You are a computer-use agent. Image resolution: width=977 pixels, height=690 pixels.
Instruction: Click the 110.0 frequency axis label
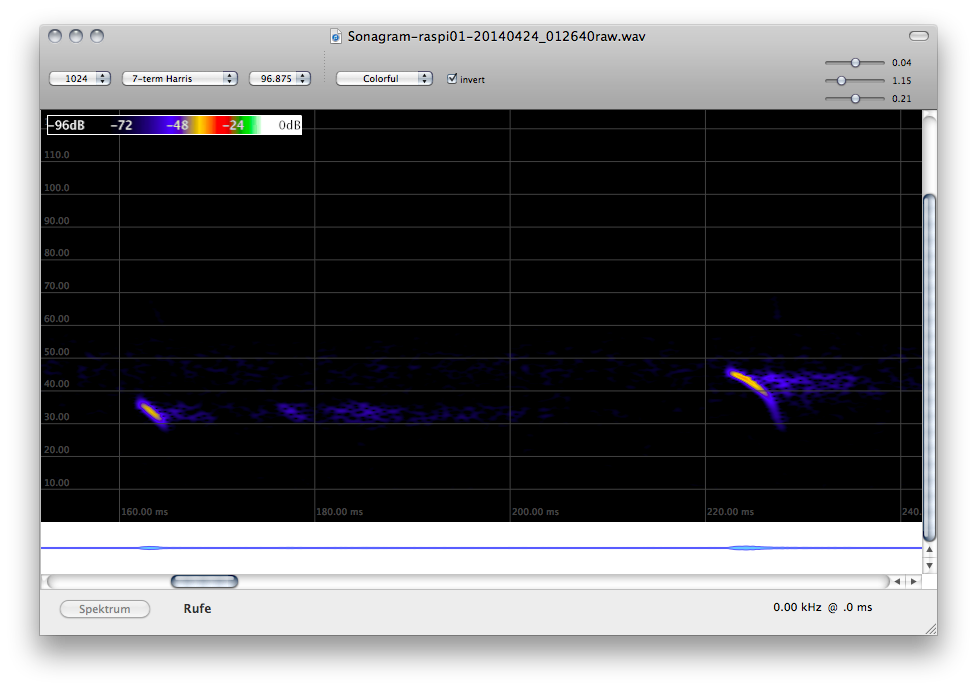(57, 155)
